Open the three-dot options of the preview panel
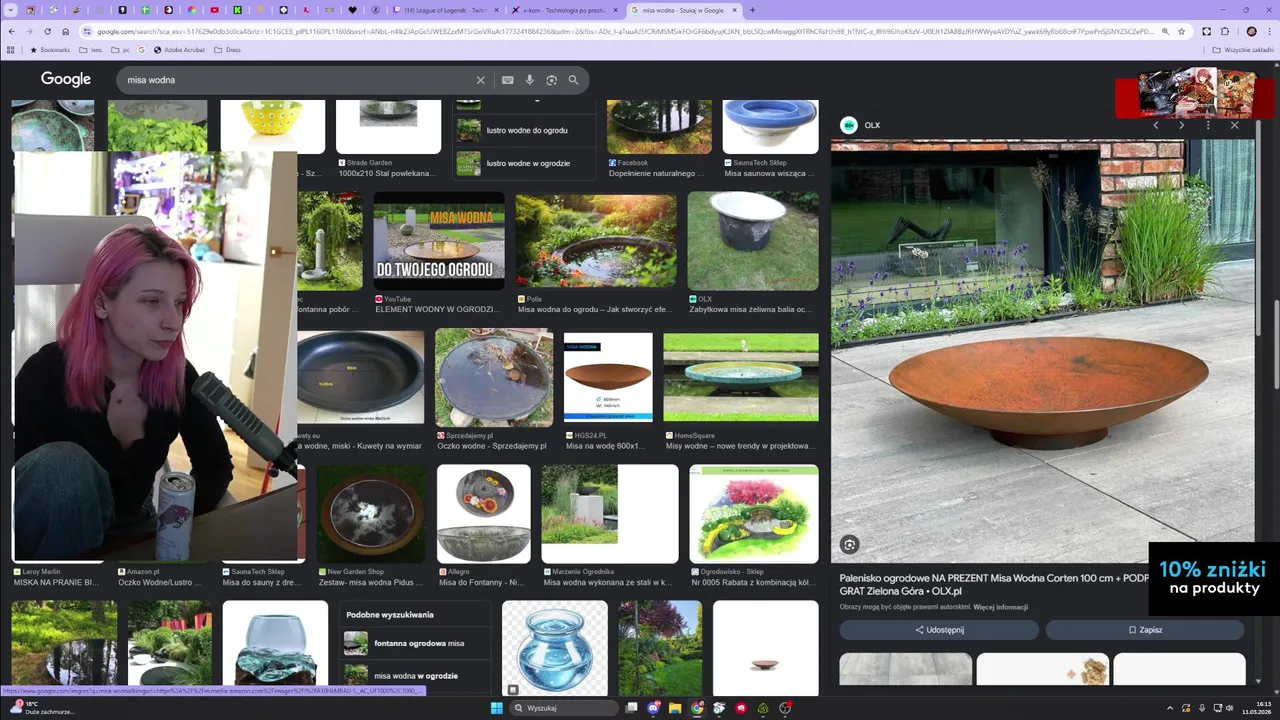The width and height of the screenshot is (1280, 720). pos(1208,125)
